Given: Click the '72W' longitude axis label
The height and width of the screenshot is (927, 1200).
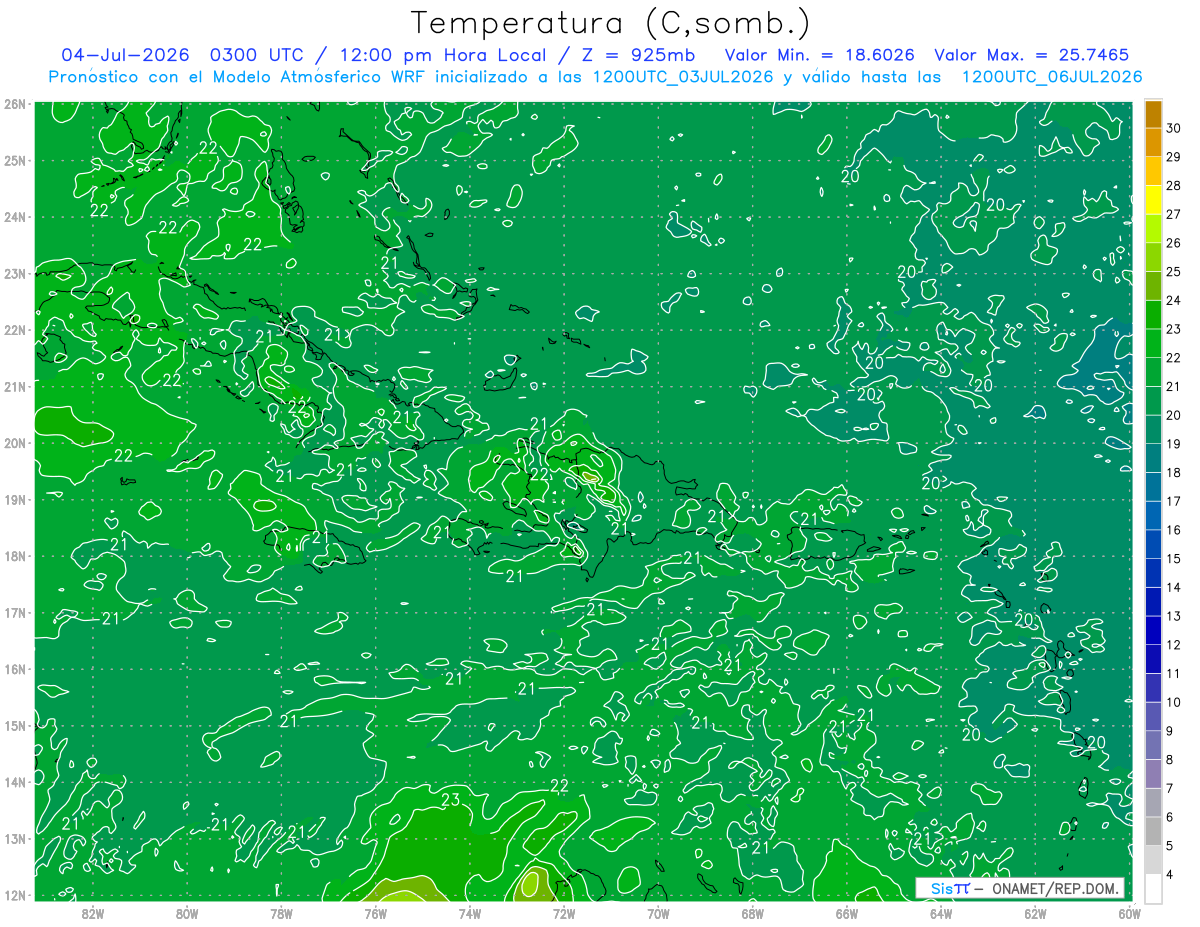Looking at the screenshot, I should pos(564,914).
